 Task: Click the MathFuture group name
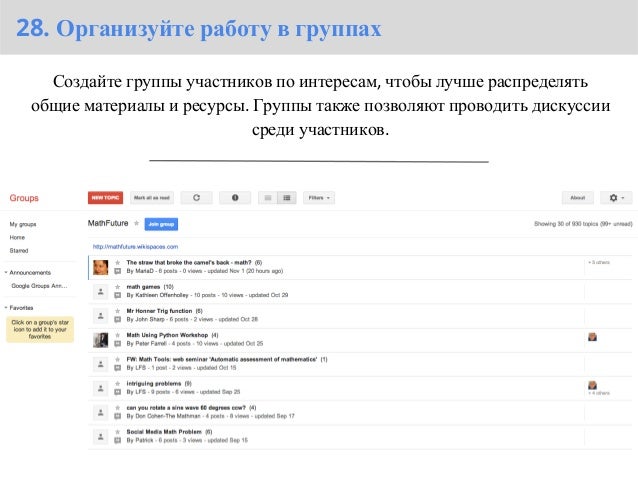(x=108, y=223)
